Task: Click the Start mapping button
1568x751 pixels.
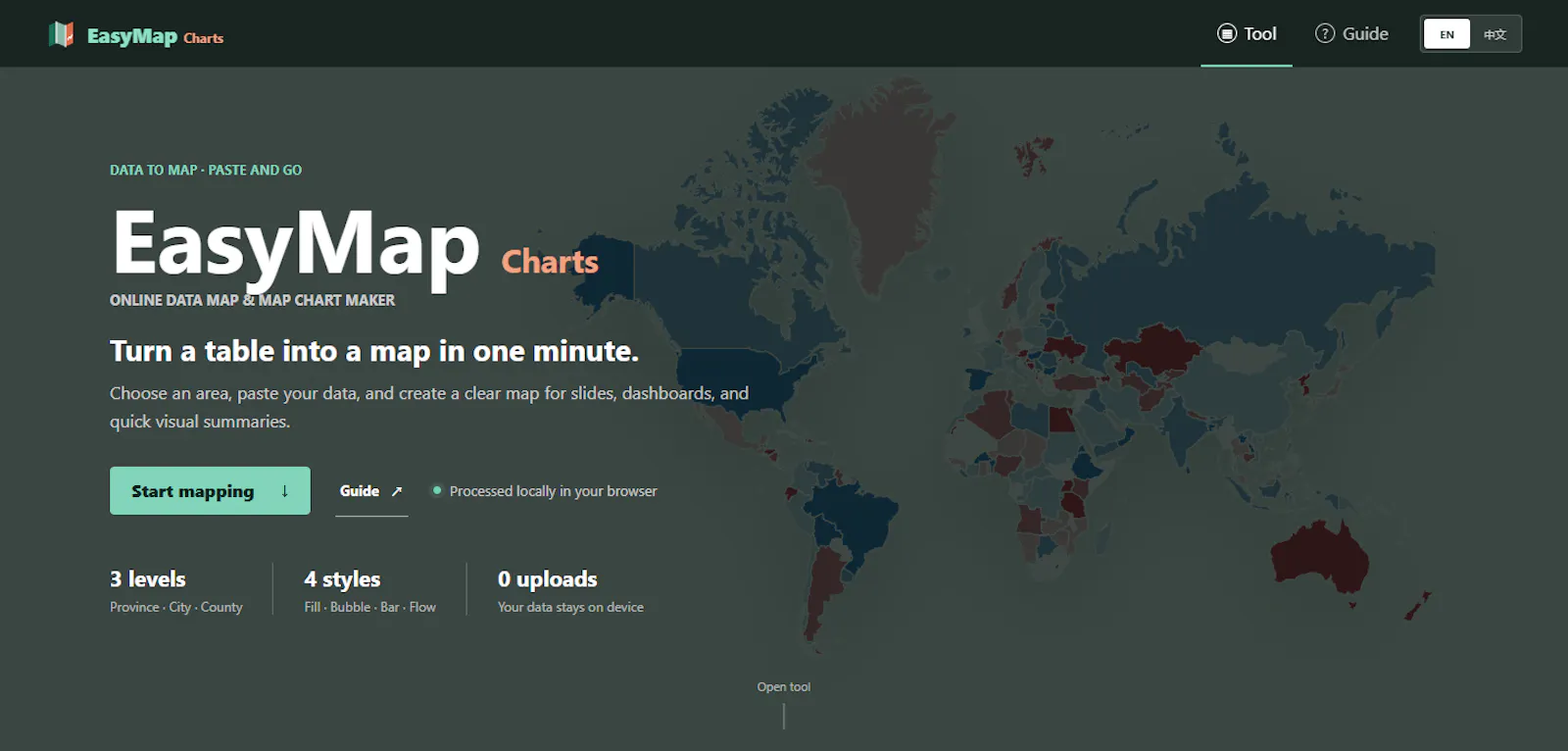Action: tap(210, 490)
